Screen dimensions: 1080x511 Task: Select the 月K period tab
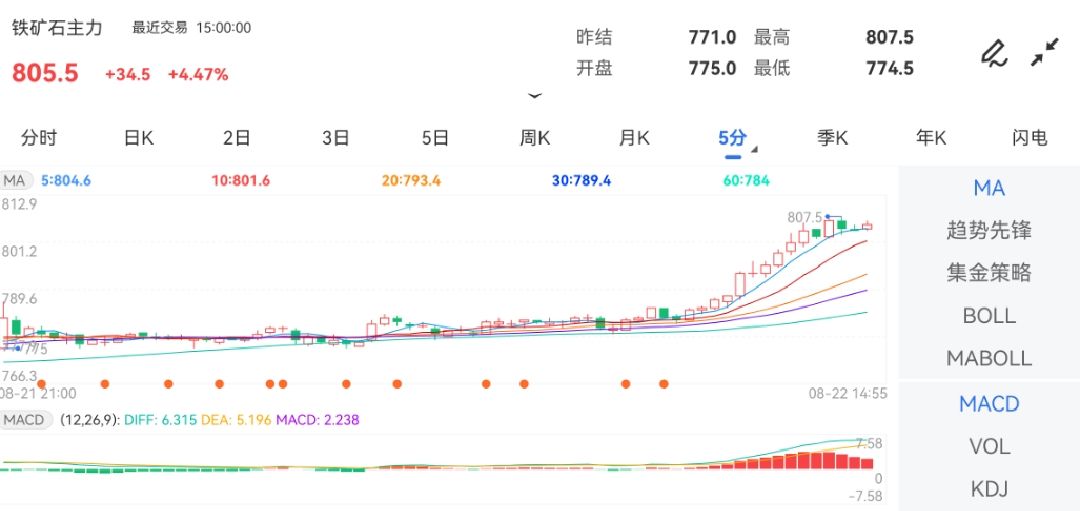coord(634,139)
